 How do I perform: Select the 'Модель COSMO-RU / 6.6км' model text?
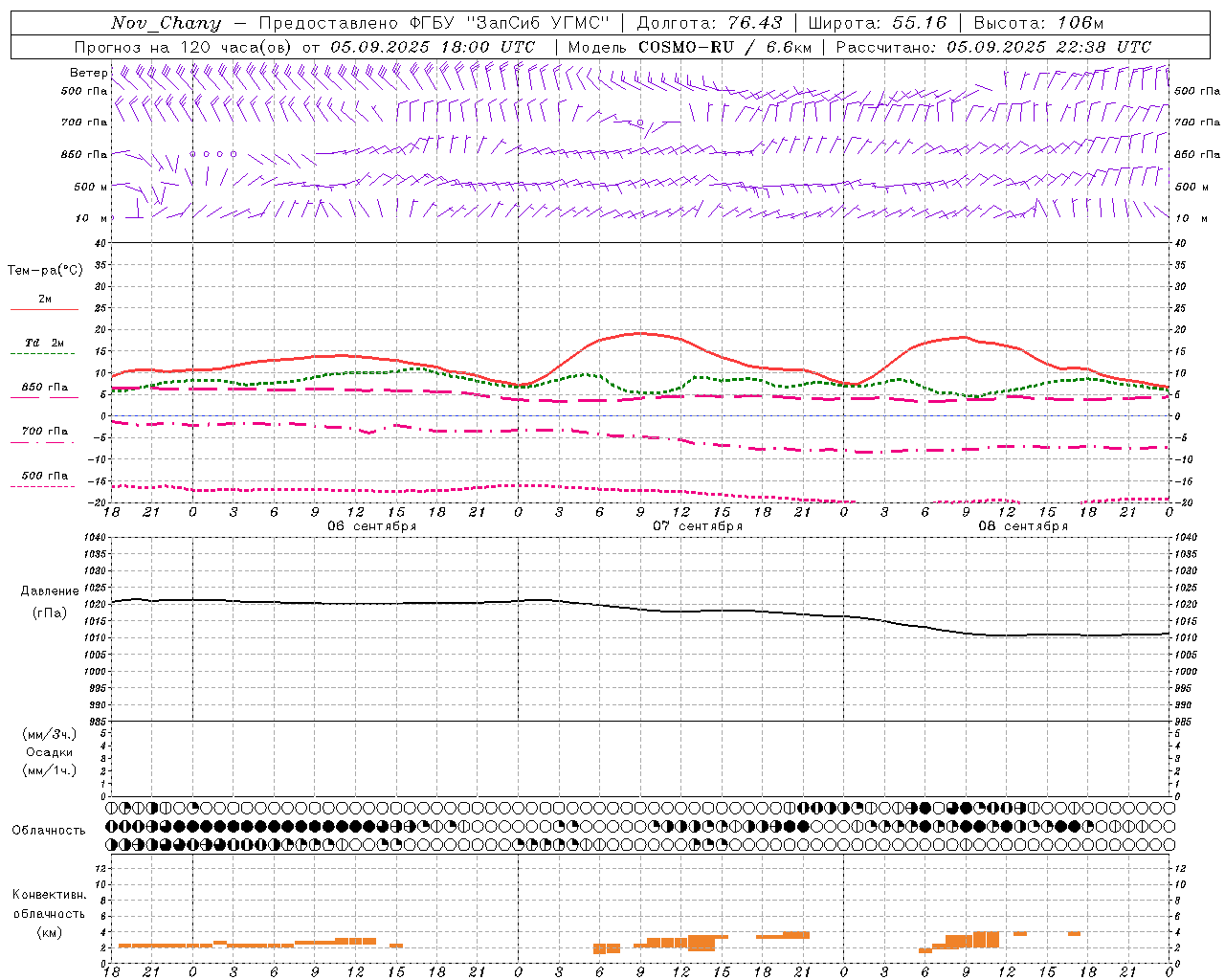pyautogui.click(x=690, y=47)
